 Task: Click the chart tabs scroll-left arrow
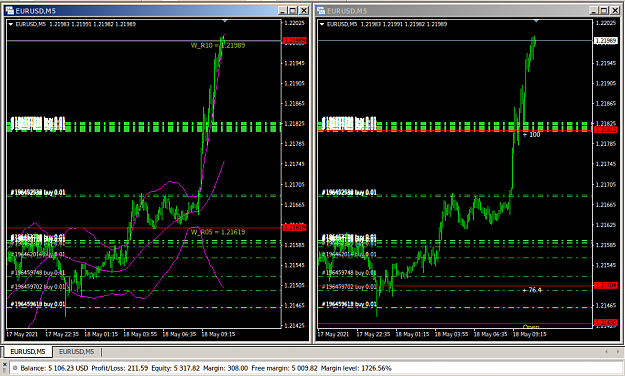click(x=606, y=352)
